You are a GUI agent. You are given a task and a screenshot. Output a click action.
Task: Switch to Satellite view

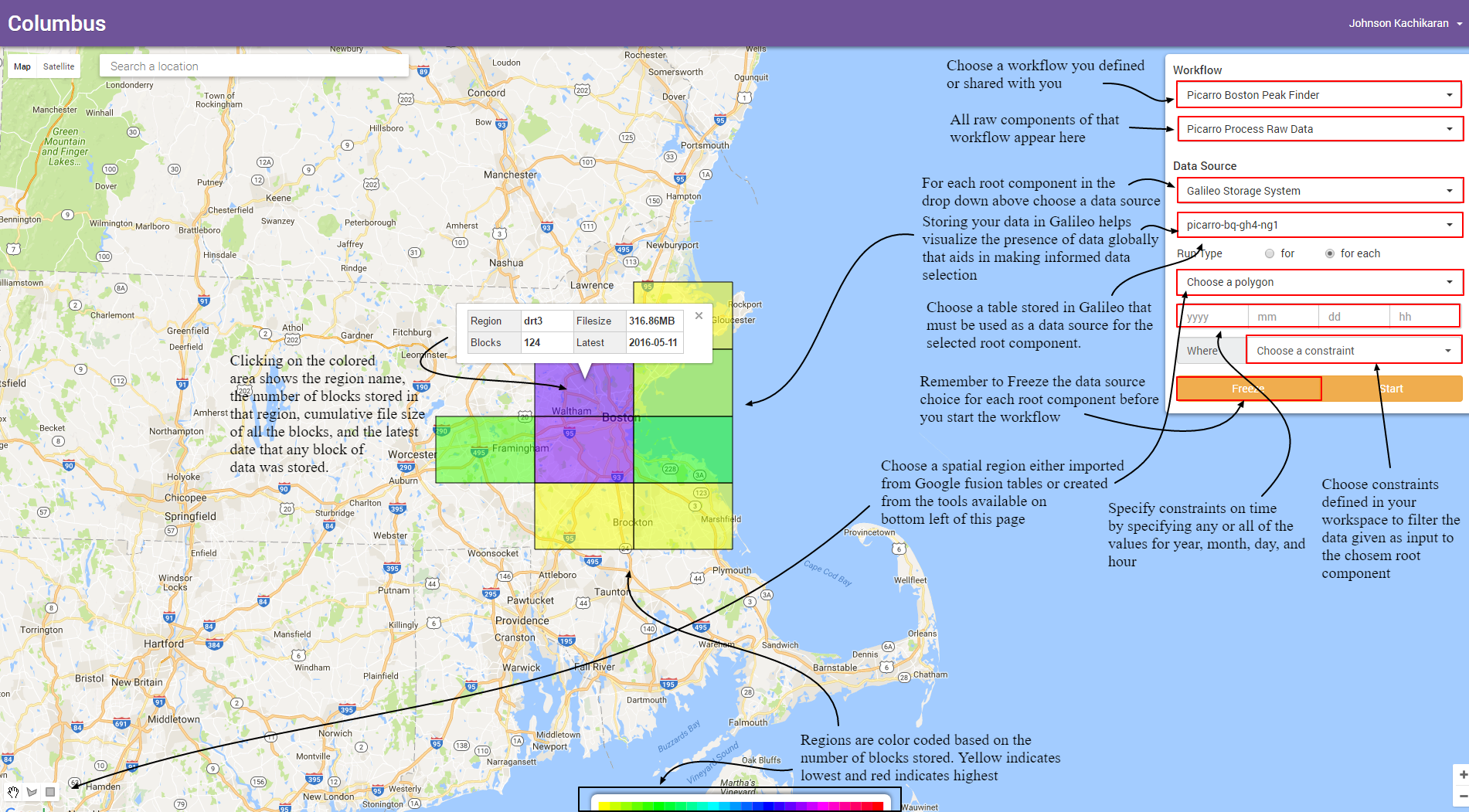point(59,66)
